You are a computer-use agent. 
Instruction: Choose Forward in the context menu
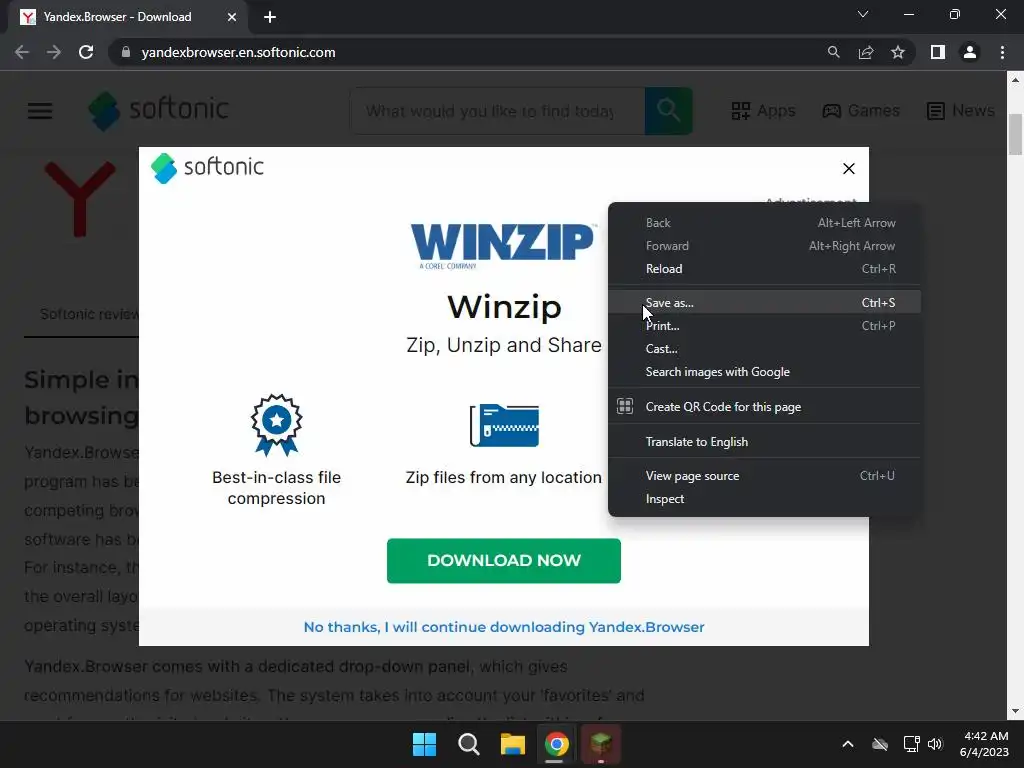pyautogui.click(x=764, y=246)
